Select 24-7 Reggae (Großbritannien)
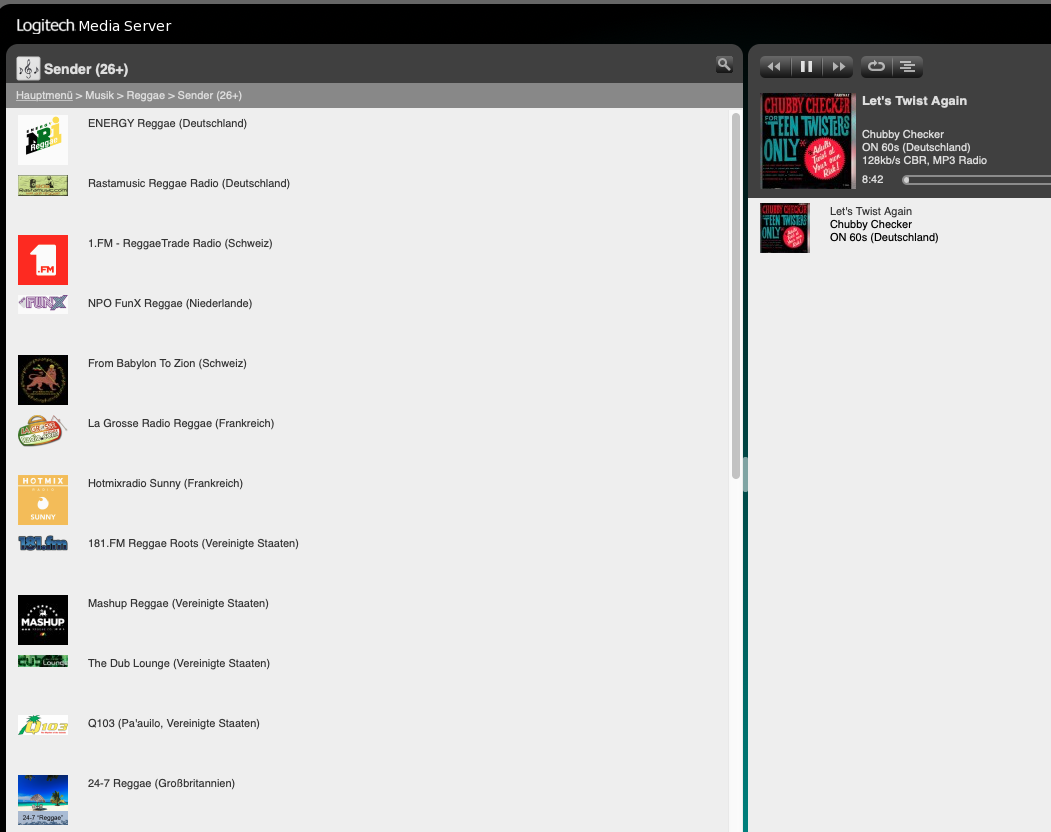This screenshot has height=832, width=1051. [162, 783]
